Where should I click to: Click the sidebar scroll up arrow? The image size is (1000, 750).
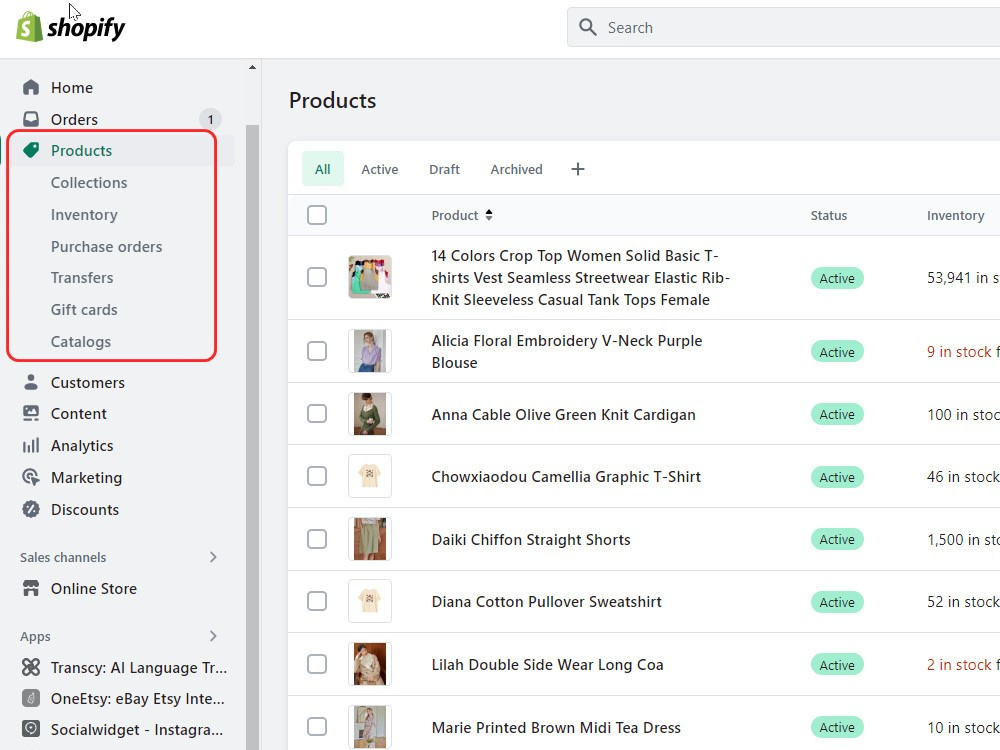click(253, 67)
